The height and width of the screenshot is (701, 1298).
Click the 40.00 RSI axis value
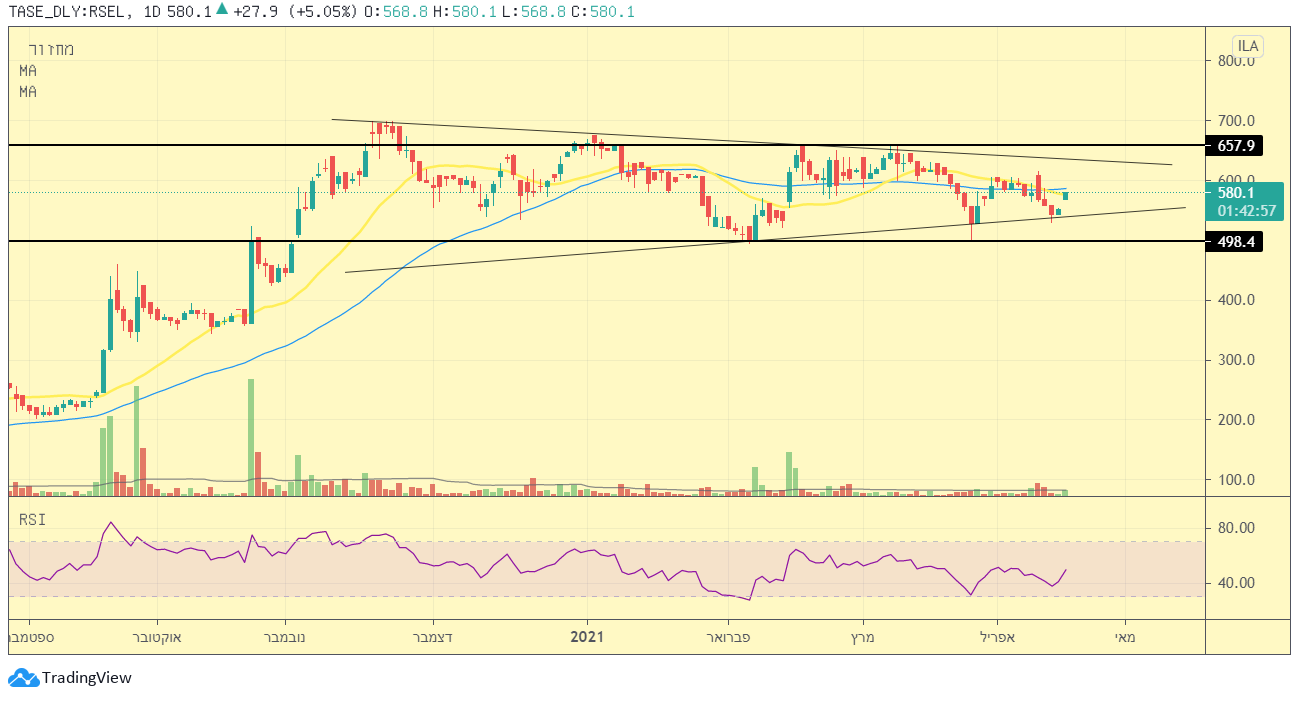pos(1238,583)
